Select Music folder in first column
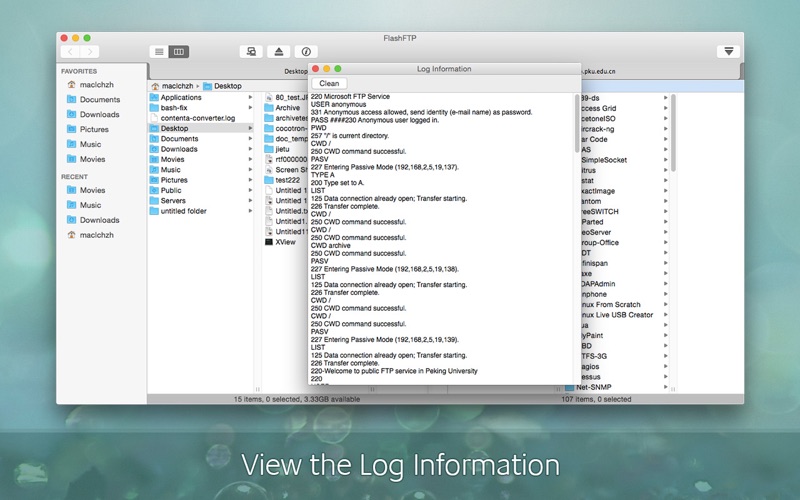Viewport: 800px width, 500px height. pos(201,169)
